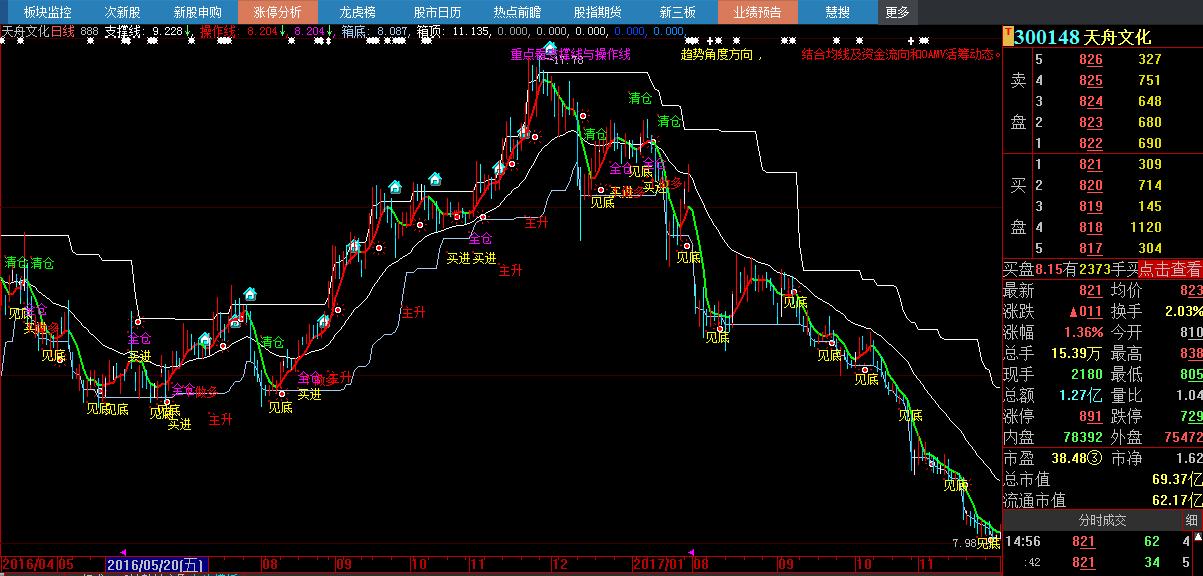Click the yellow 趋势角度方向 annotation

(722, 54)
